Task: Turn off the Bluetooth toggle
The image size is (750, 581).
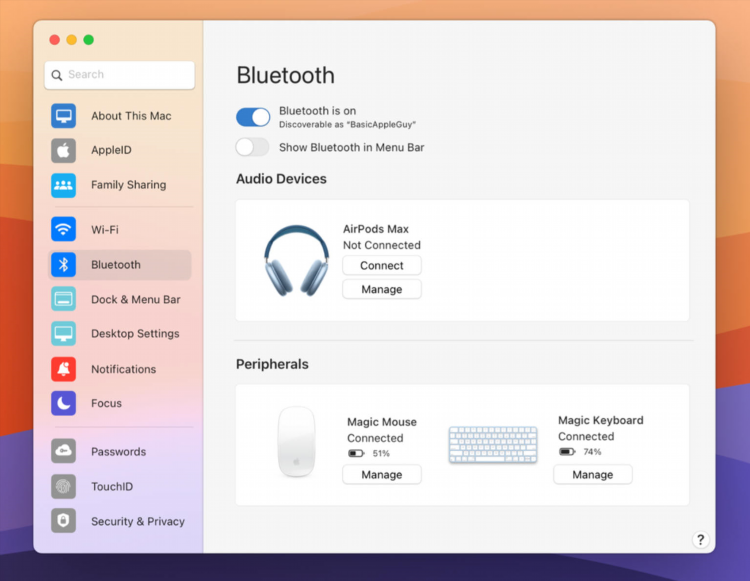Action: [x=253, y=117]
